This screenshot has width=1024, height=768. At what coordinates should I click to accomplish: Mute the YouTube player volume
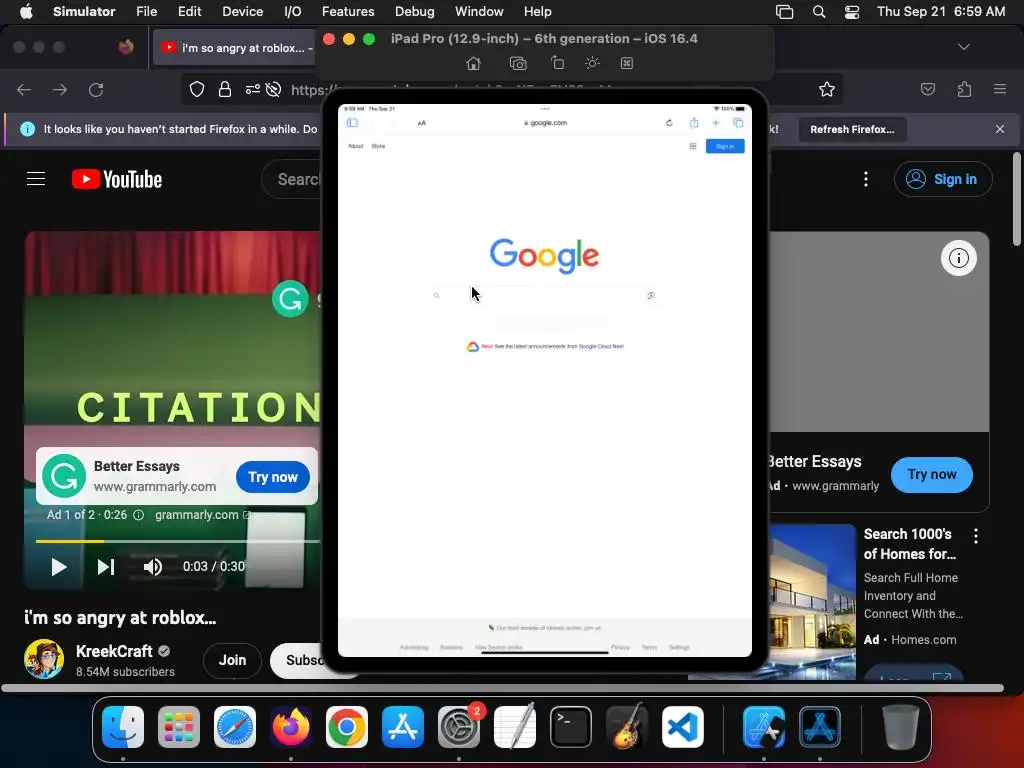point(153,567)
